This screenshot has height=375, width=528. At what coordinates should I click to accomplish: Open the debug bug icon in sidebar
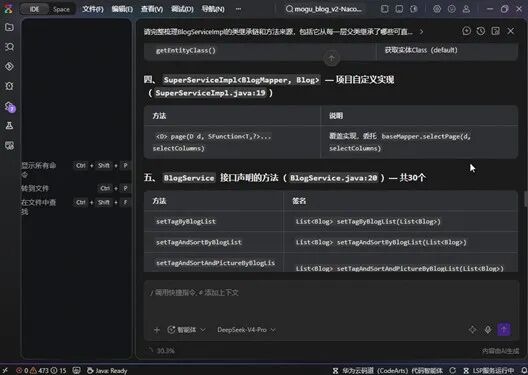coord(9,86)
